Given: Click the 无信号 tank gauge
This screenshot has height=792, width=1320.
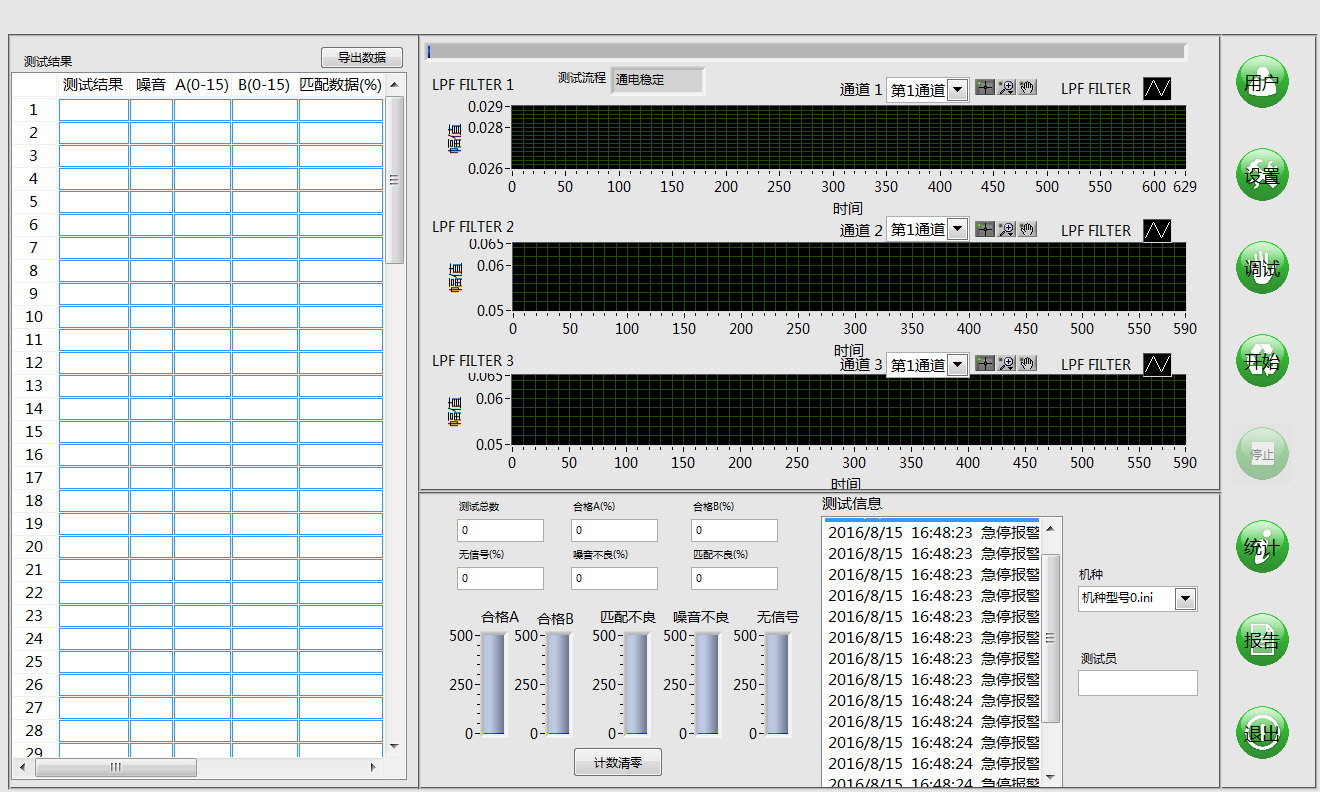Looking at the screenshot, I should coord(777,684).
